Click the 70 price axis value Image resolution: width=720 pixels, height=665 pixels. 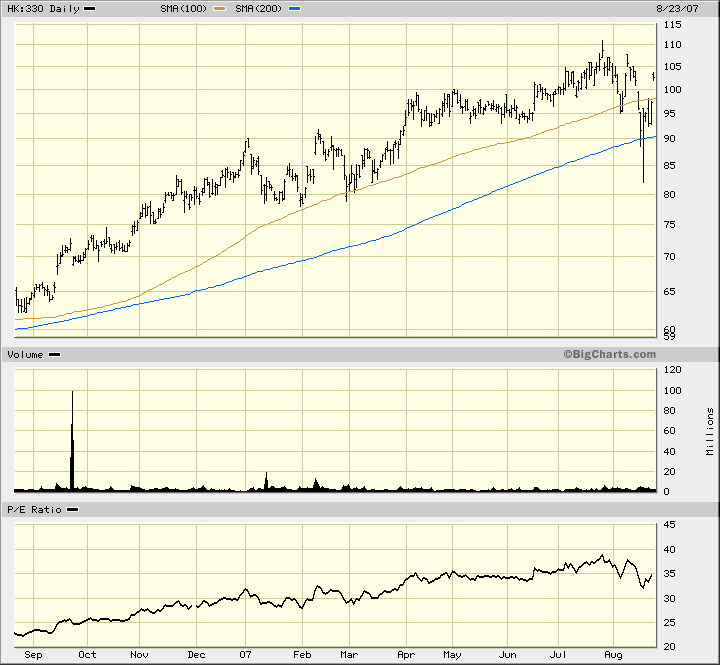coord(669,256)
